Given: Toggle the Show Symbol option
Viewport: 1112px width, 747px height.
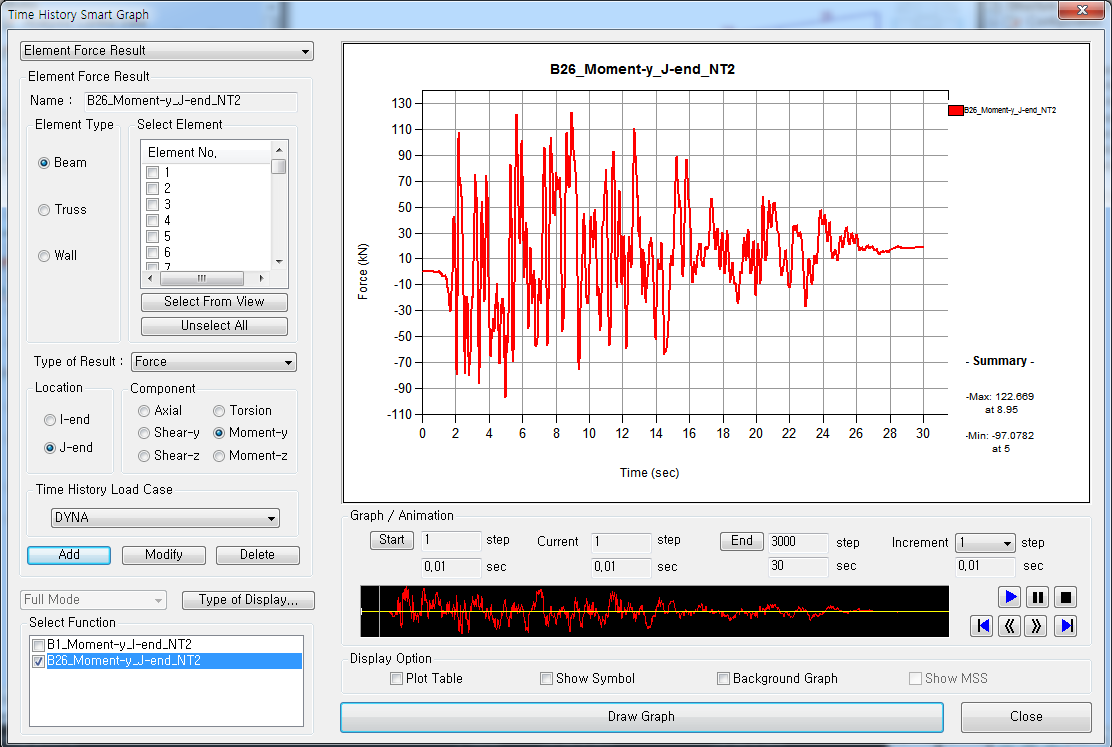Looking at the screenshot, I should 547,679.
